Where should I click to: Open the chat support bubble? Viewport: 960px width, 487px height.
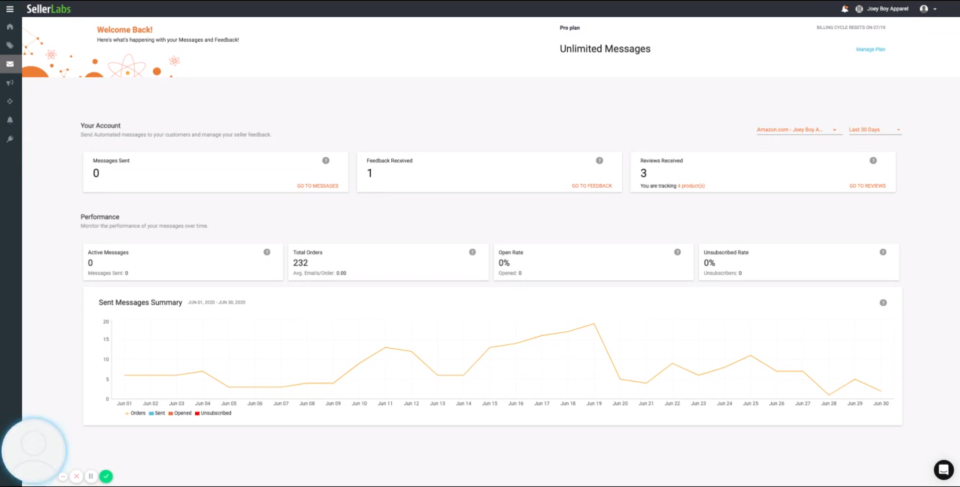pyautogui.click(x=943, y=469)
